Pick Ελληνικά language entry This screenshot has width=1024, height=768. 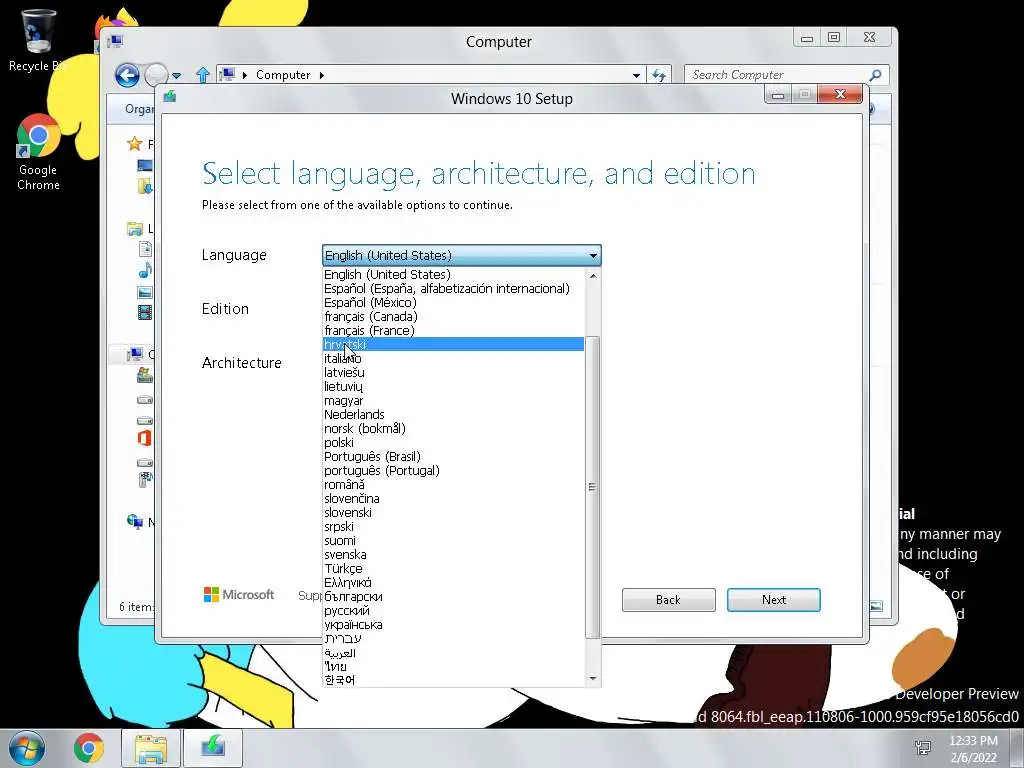coord(453,583)
